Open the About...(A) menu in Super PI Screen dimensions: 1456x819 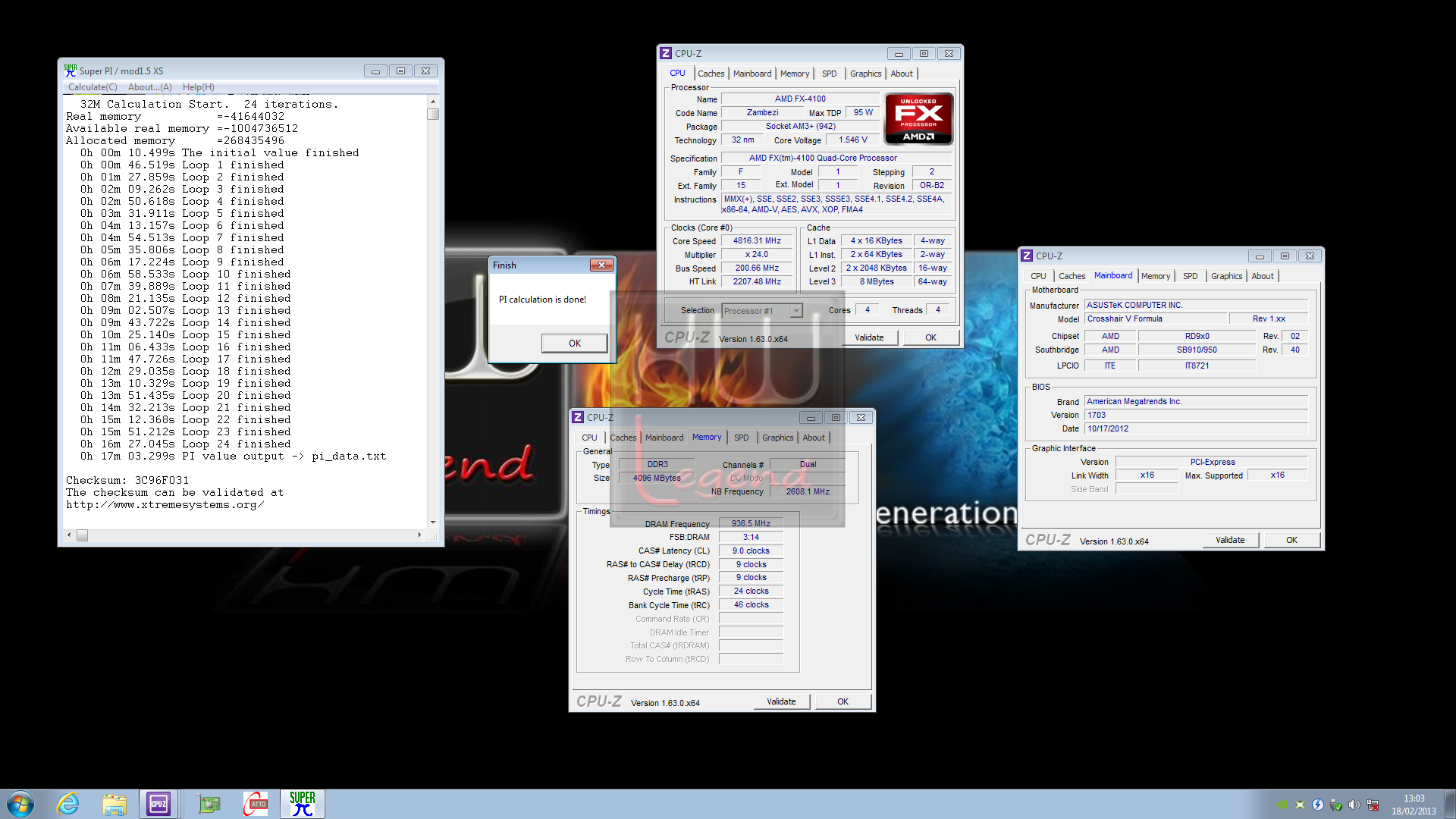pyautogui.click(x=150, y=87)
